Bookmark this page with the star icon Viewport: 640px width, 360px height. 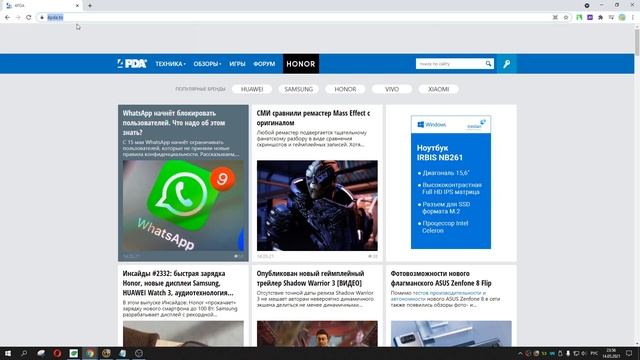click(566, 17)
